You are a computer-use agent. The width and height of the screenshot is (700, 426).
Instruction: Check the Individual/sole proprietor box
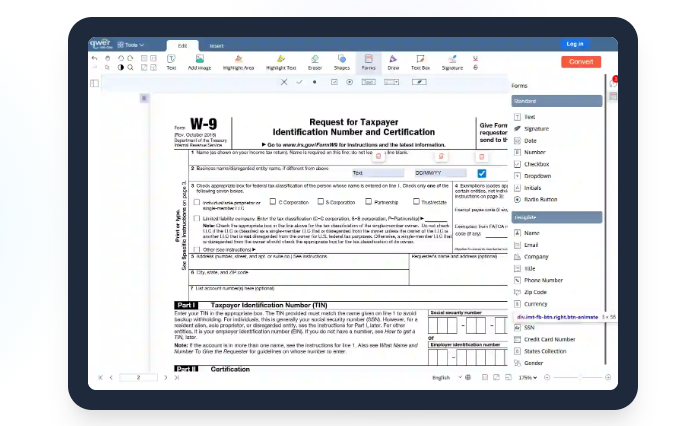196,202
